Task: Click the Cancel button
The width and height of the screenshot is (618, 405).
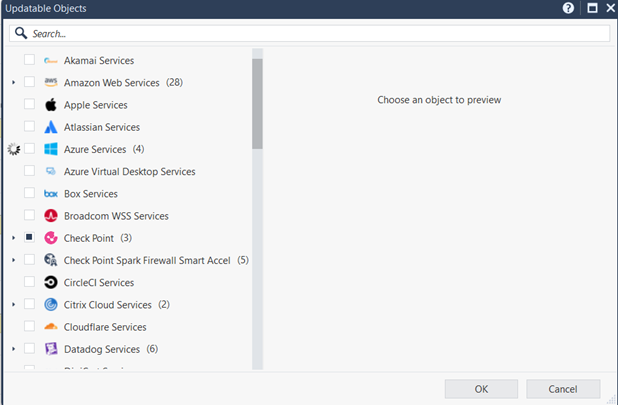Action: (x=563, y=389)
